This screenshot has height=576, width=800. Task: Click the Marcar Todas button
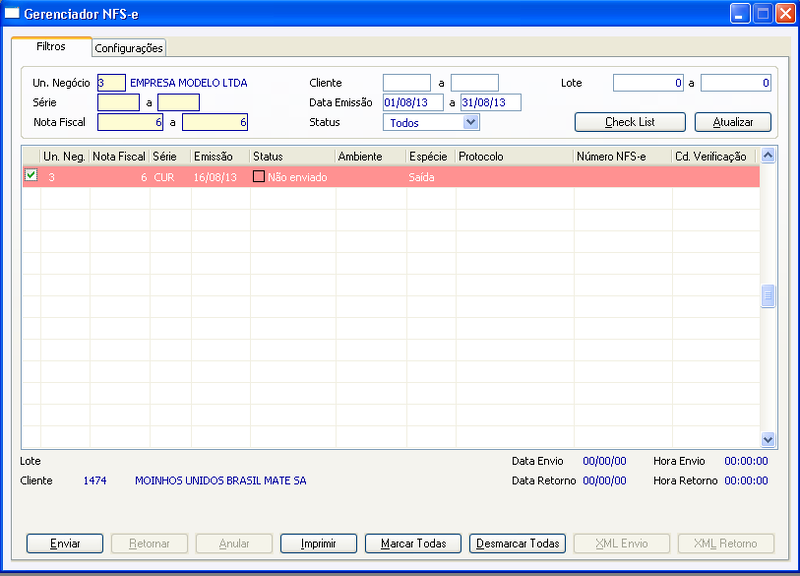[x=413, y=543]
